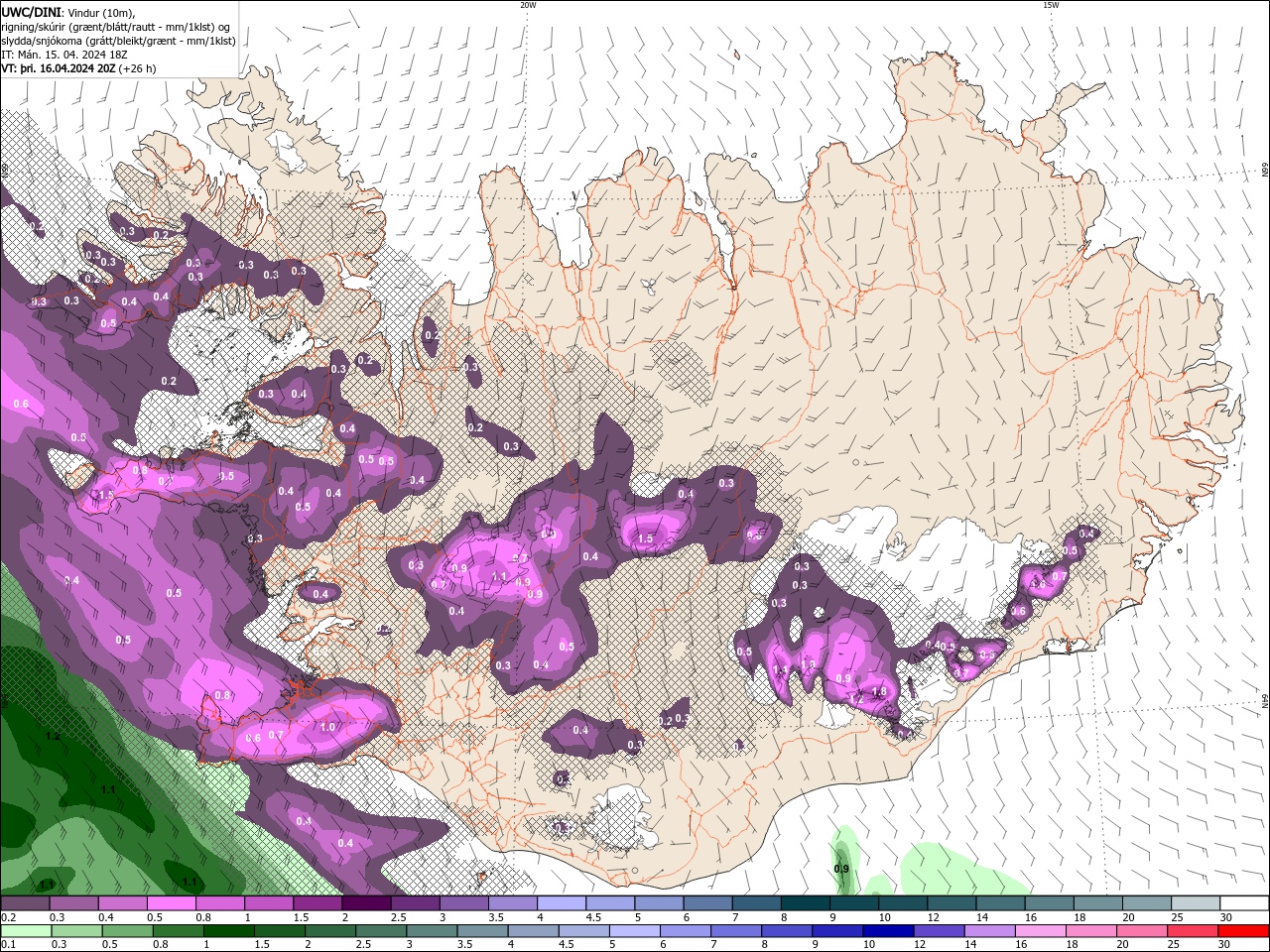Click the grey 25 snow legend swatch

(x=1196, y=903)
